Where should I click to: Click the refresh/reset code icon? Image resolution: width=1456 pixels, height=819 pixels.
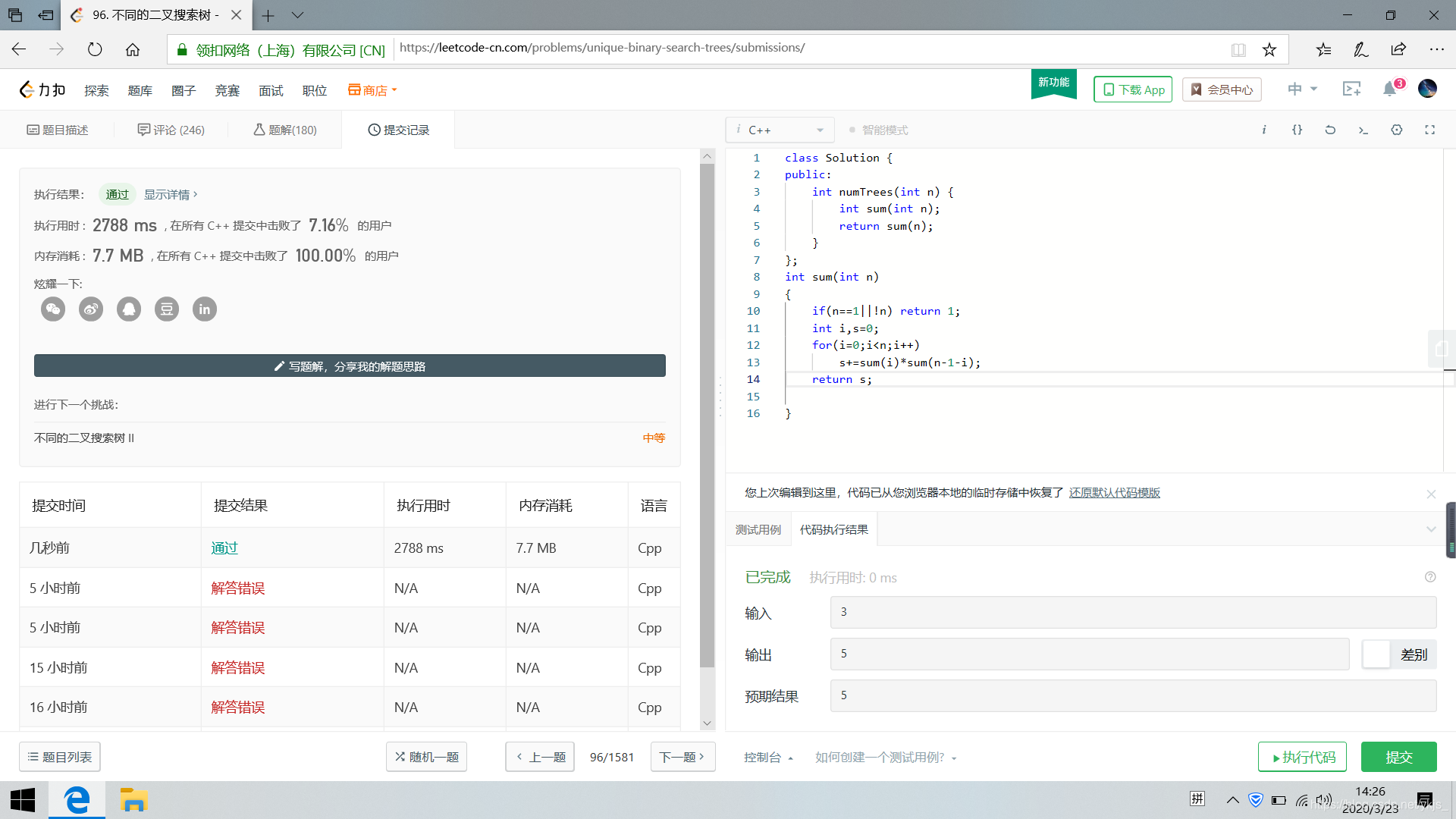[1330, 130]
